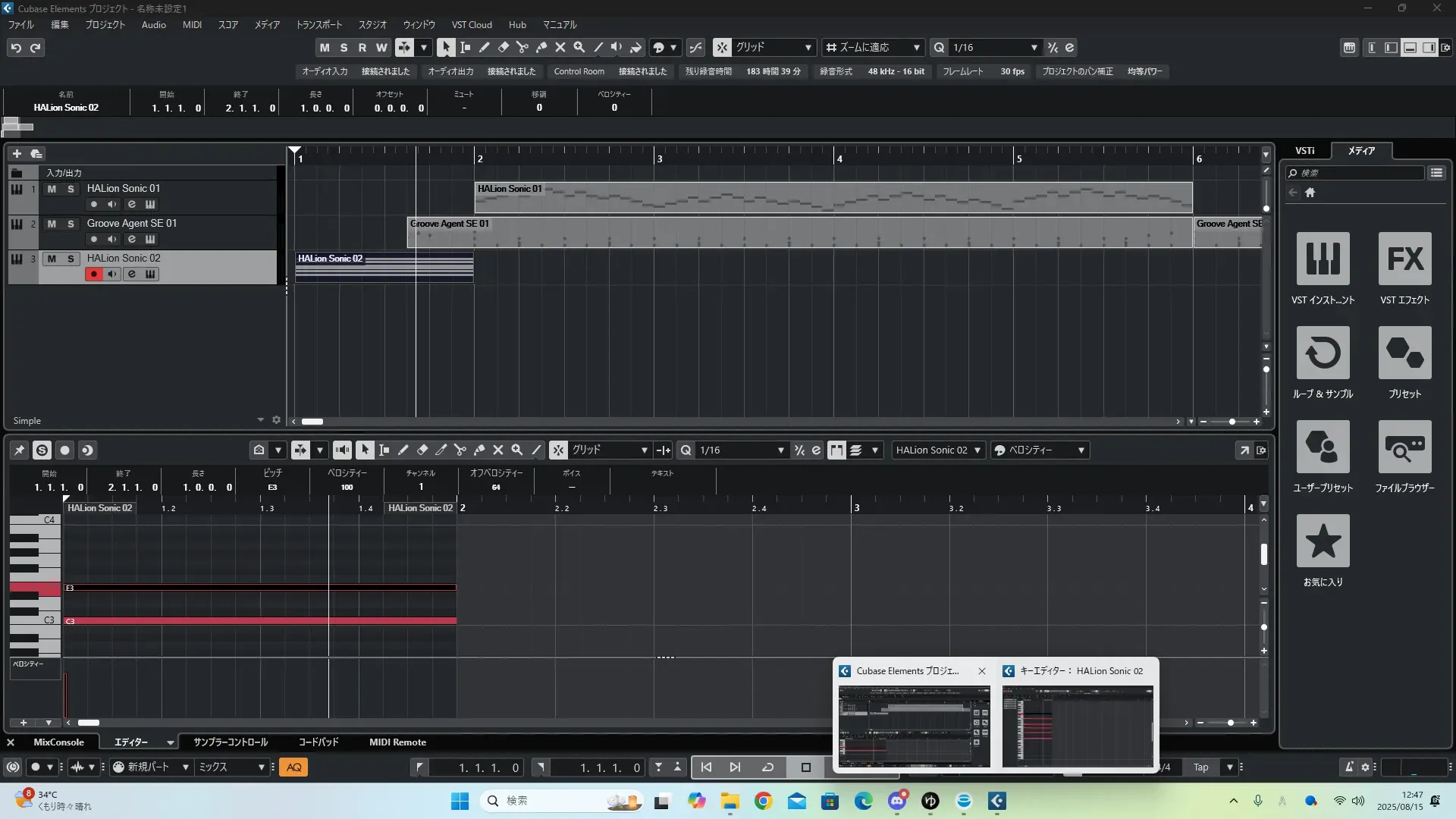This screenshot has width=1456, height=819.
Task: Select the Draw pencil tool in main toolbar
Action: 484,47
